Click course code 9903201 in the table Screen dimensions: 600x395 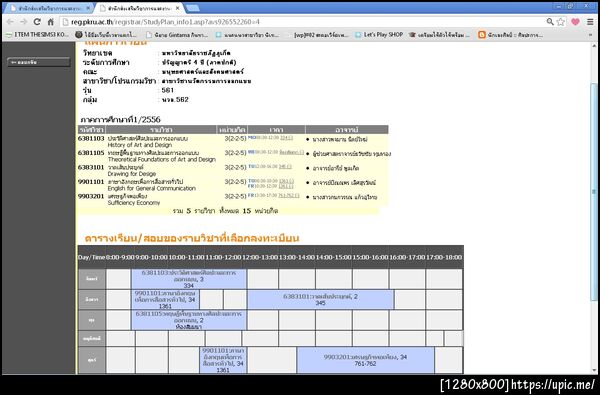(x=91, y=196)
